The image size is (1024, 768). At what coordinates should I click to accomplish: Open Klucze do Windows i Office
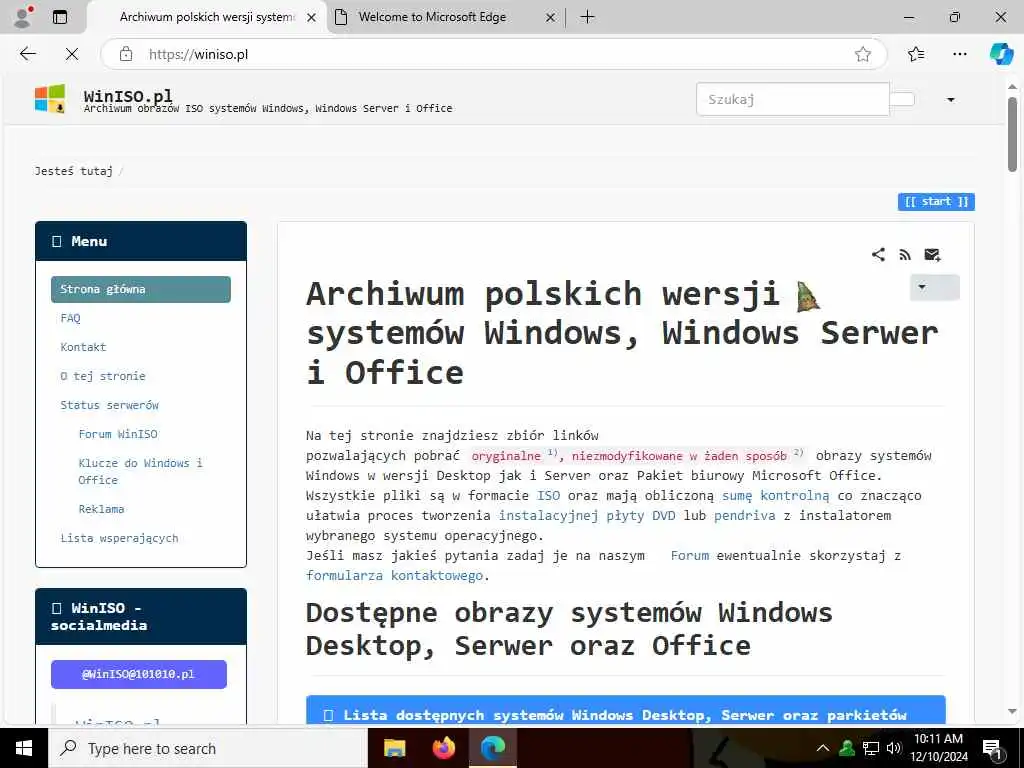point(140,471)
